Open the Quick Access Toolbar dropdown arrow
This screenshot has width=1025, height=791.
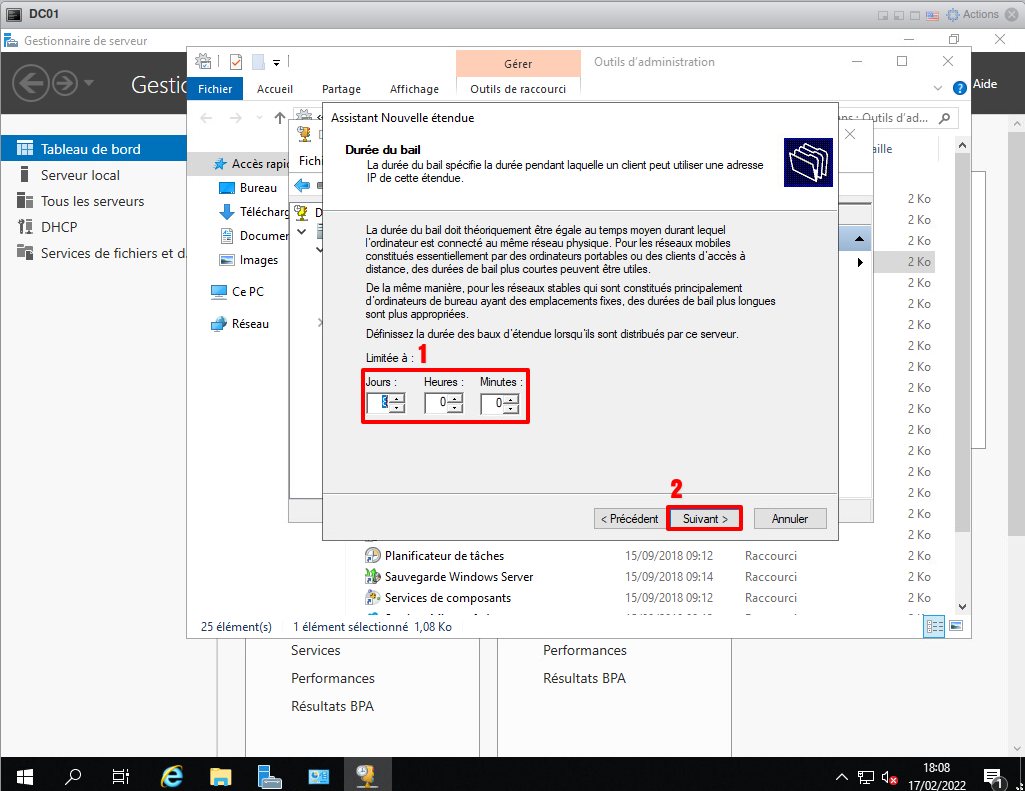[277, 62]
